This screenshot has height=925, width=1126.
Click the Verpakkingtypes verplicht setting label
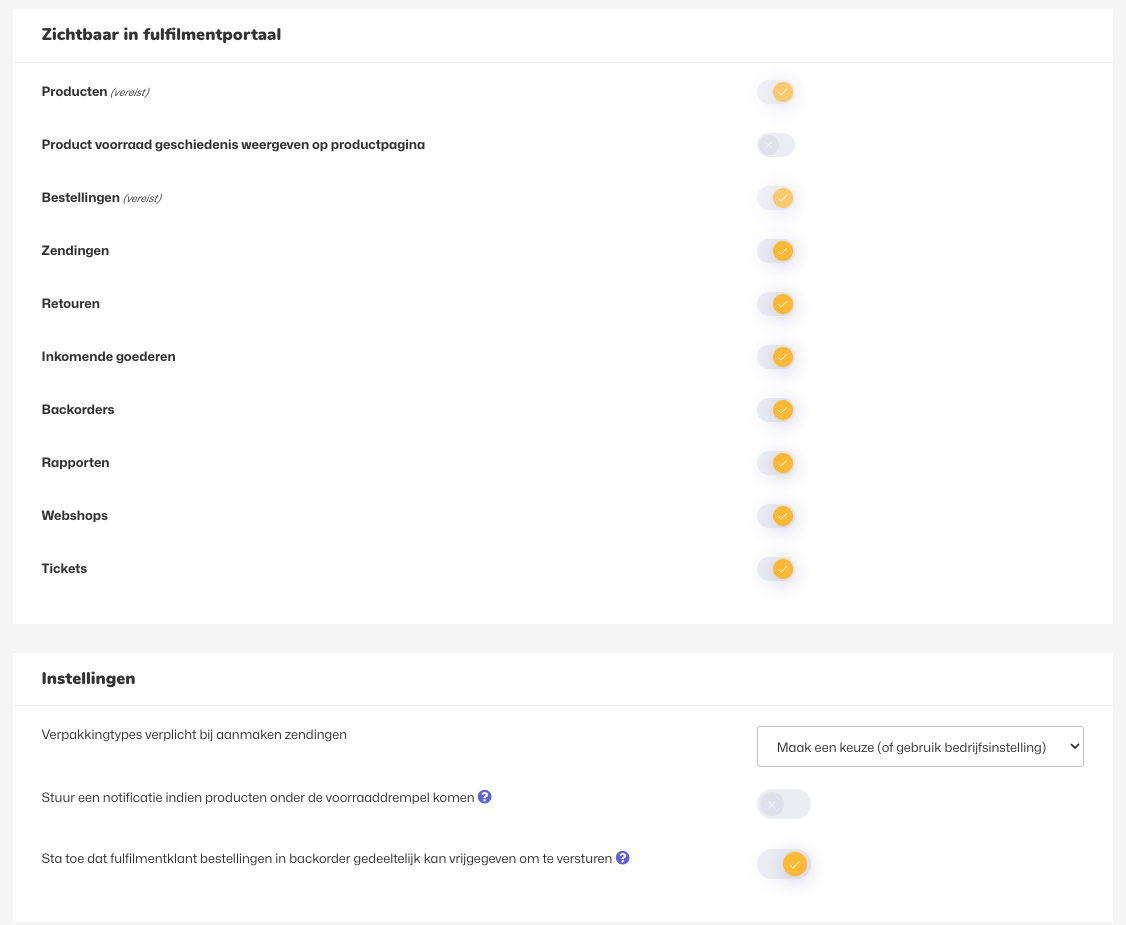click(x=194, y=734)
